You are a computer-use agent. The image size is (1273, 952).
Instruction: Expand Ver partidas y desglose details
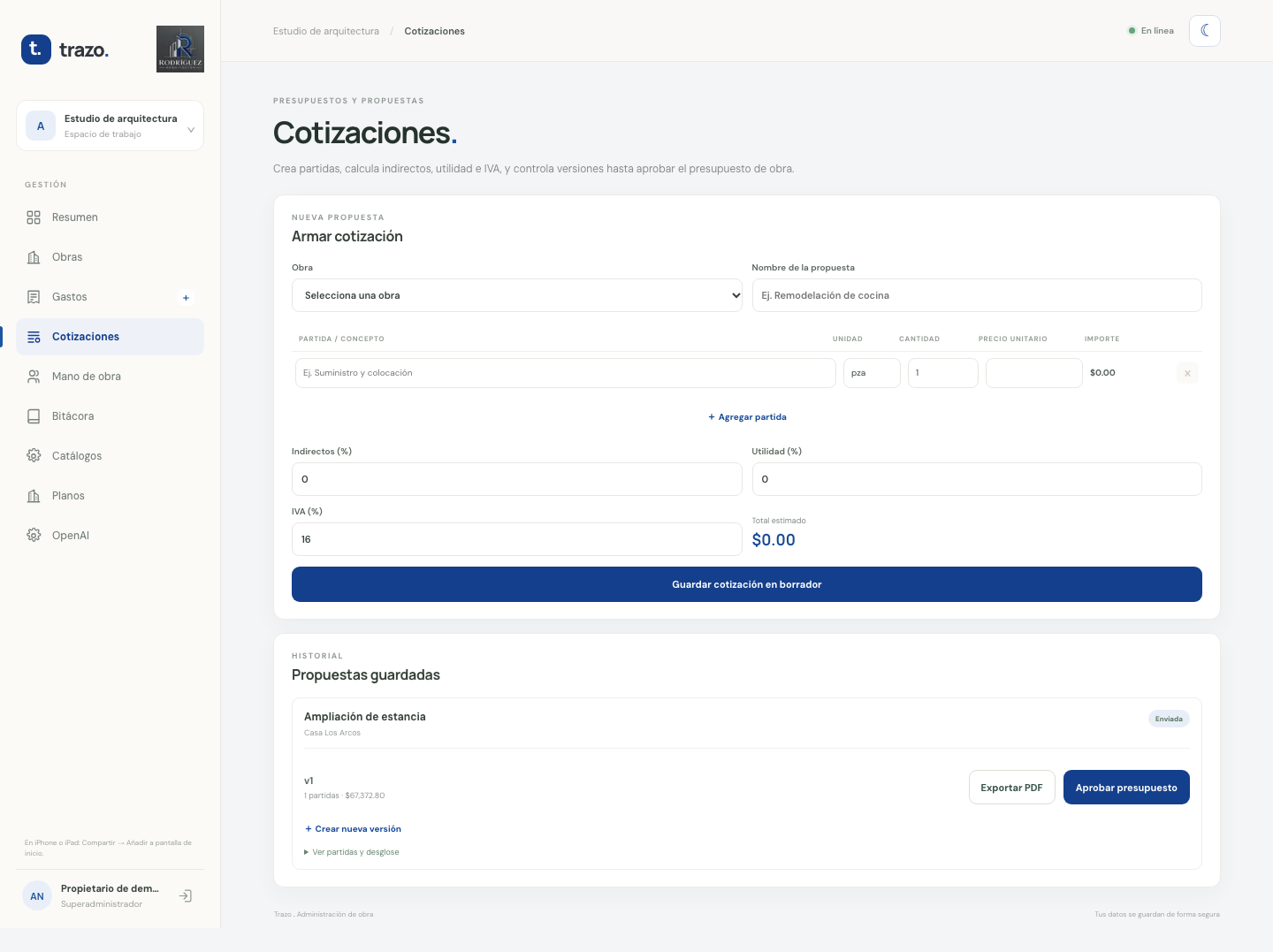[352, 852]
